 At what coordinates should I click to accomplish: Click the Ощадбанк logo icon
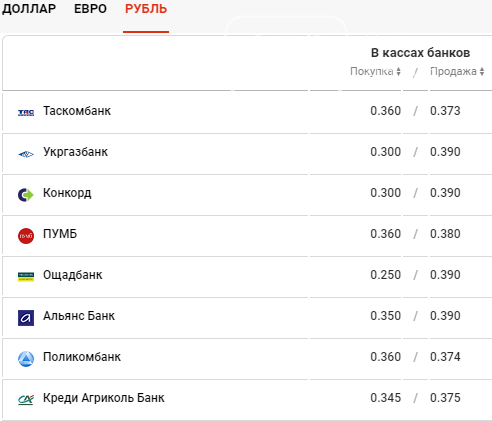coord(26,277)
